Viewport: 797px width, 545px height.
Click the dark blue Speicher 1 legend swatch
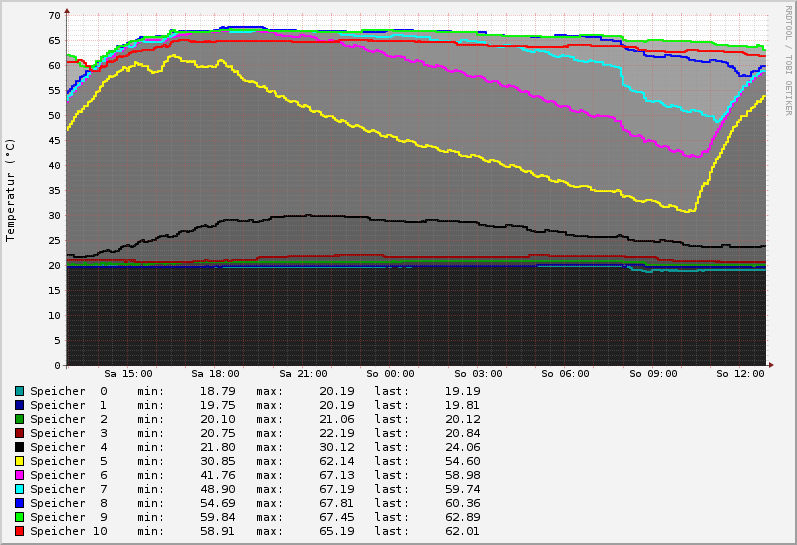click(19, 405)
